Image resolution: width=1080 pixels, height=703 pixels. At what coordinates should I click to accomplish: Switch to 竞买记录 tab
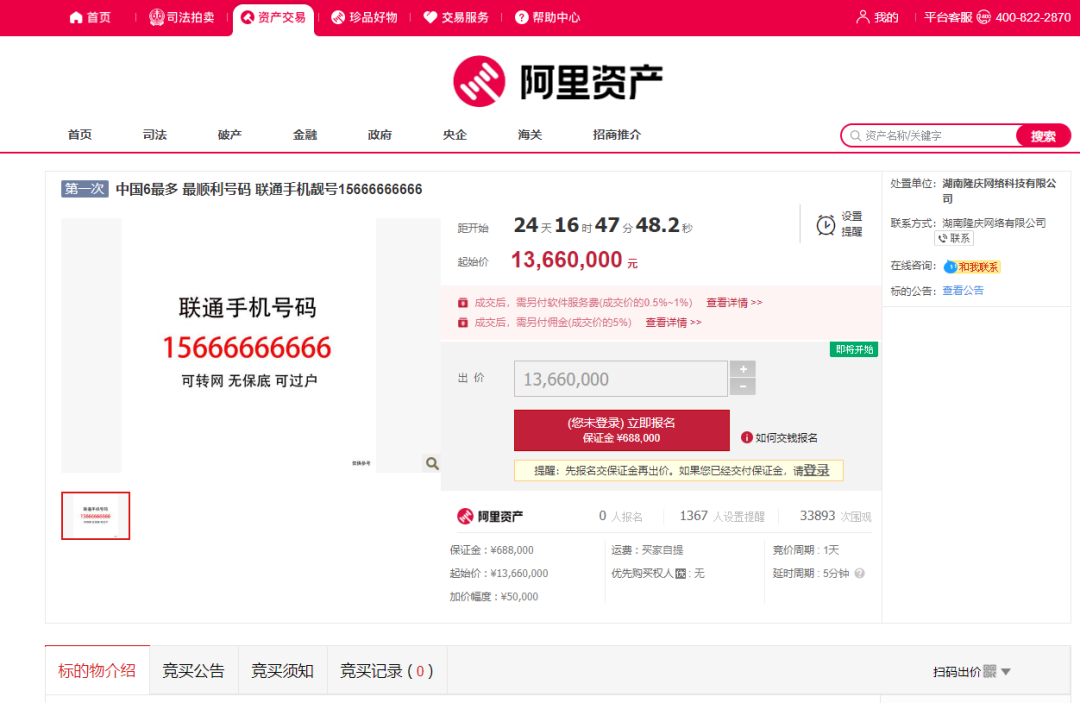coord(387,671)
